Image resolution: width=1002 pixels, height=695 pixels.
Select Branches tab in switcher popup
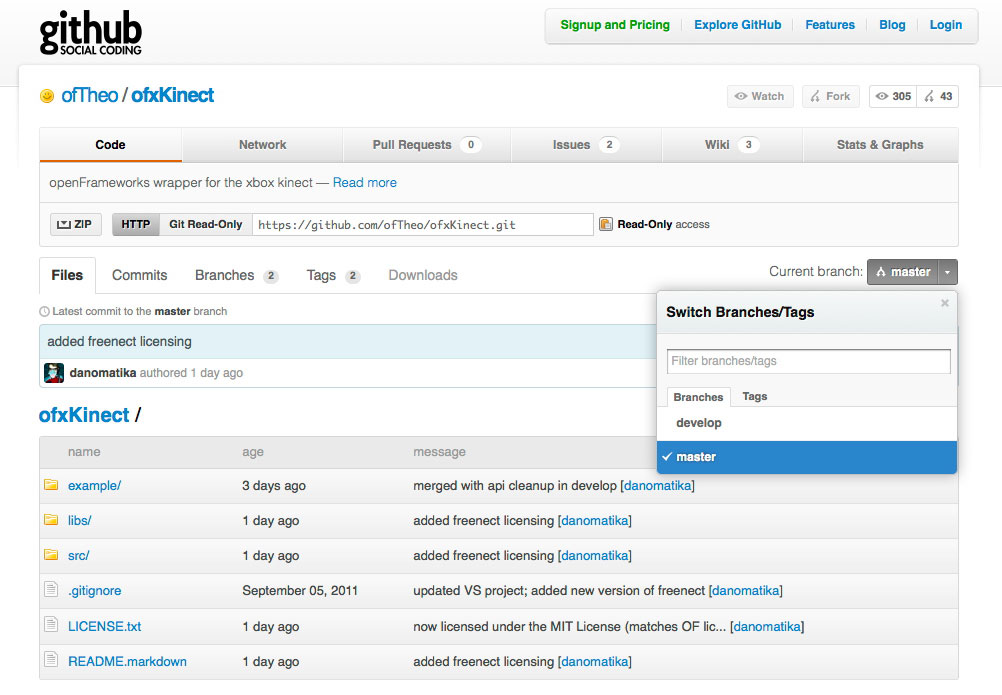(698, 397)
